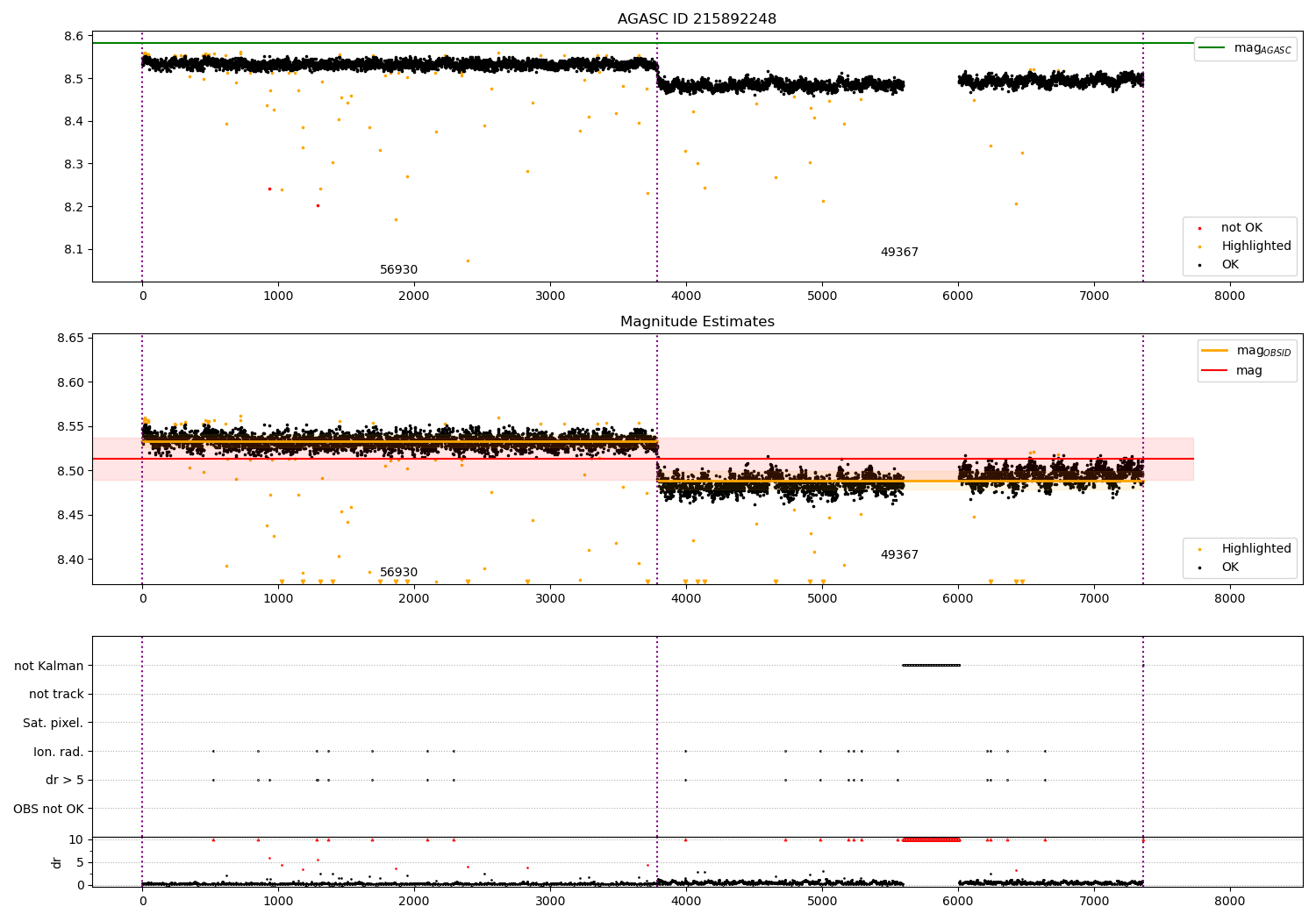
Task: Click the 8.6 y-axis tick label
Action: point(74,37)
